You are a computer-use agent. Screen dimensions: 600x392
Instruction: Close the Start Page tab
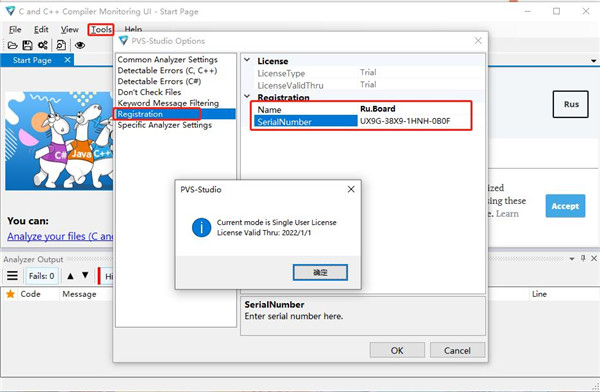67,60
